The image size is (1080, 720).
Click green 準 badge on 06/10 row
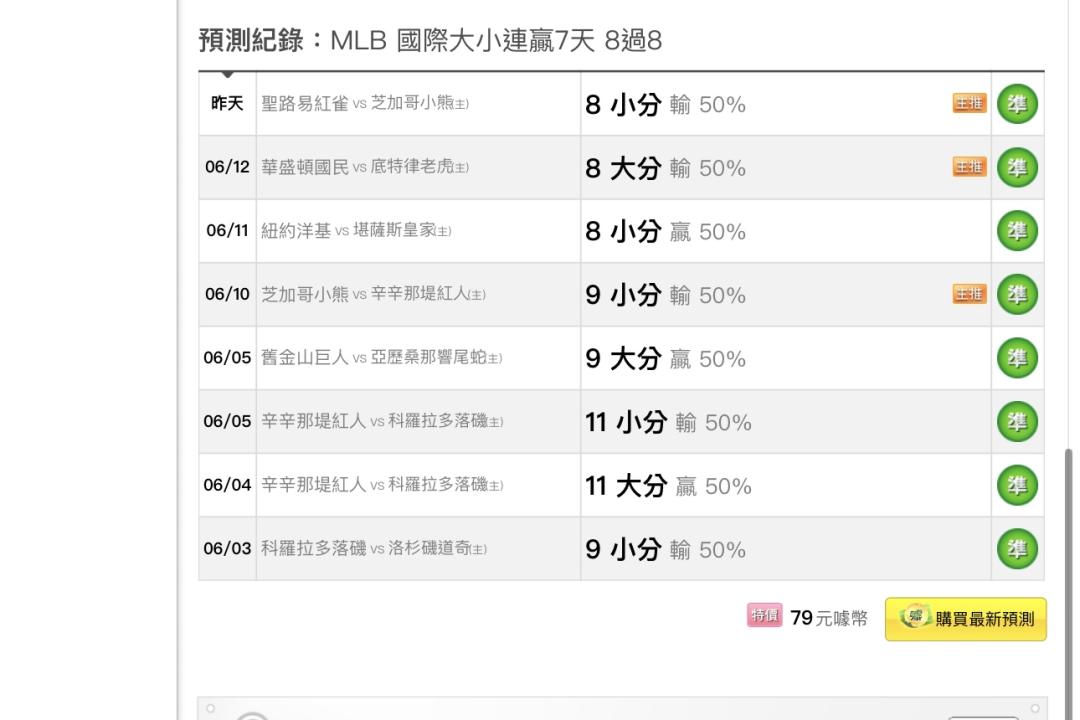point(1017,294)
